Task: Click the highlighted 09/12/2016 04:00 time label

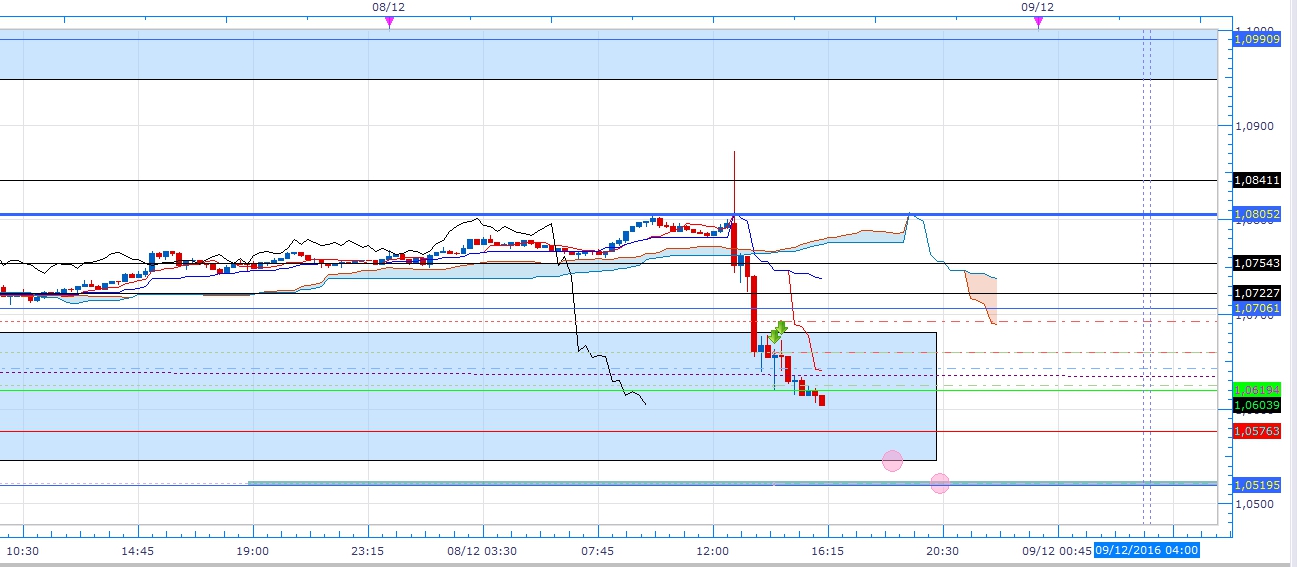Action: 1146,550
